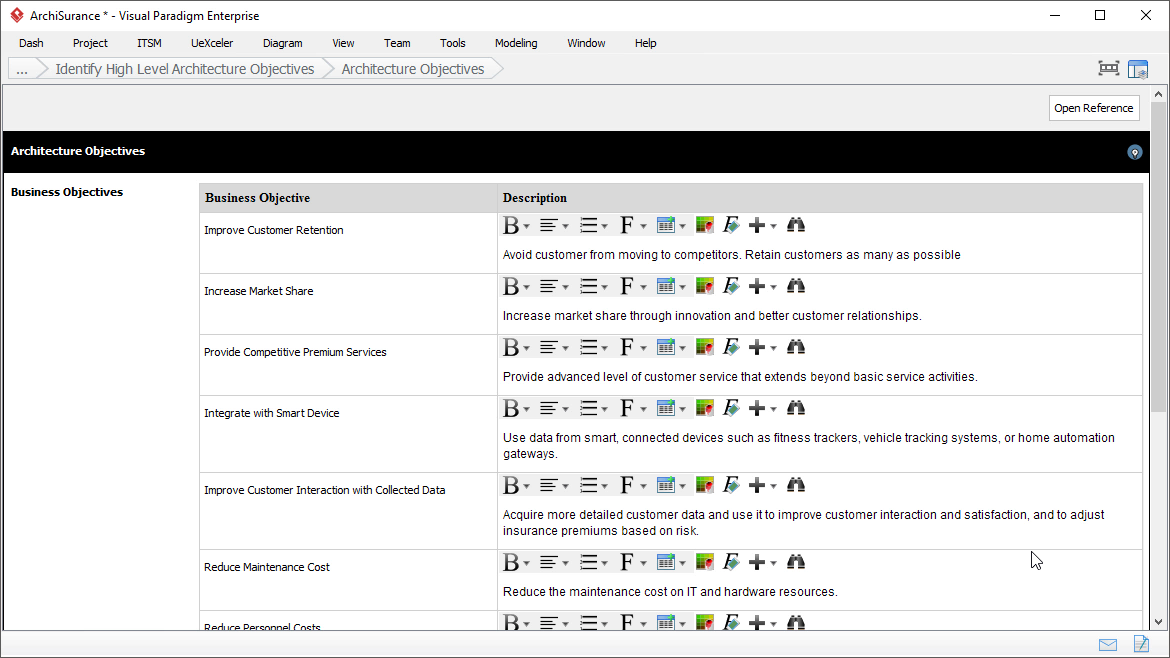Screen dimensions: 1170x658
Task: Edit the Improve Customer Retention description text
Action: (731, 255)
